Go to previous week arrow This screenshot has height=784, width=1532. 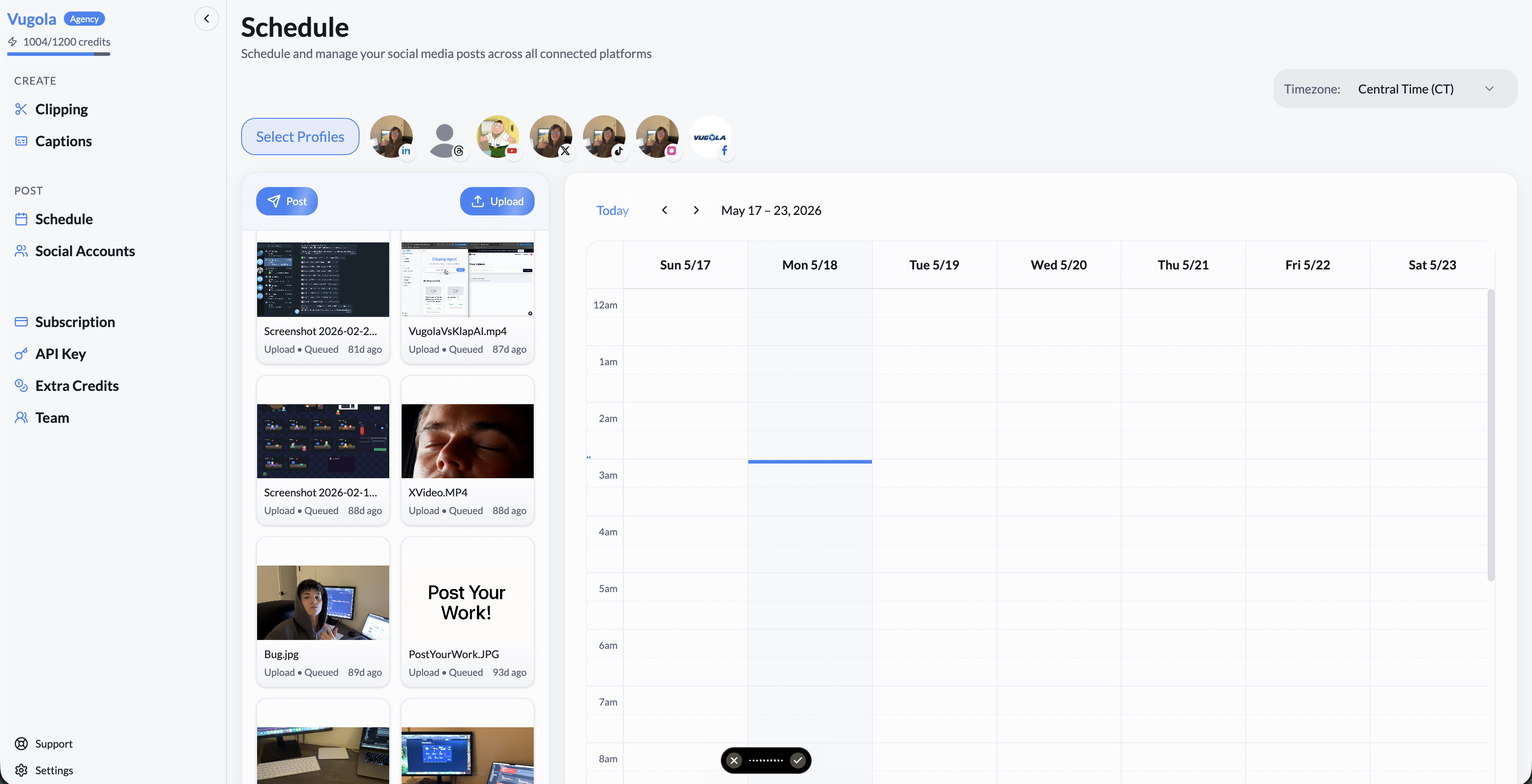[665, 210]
